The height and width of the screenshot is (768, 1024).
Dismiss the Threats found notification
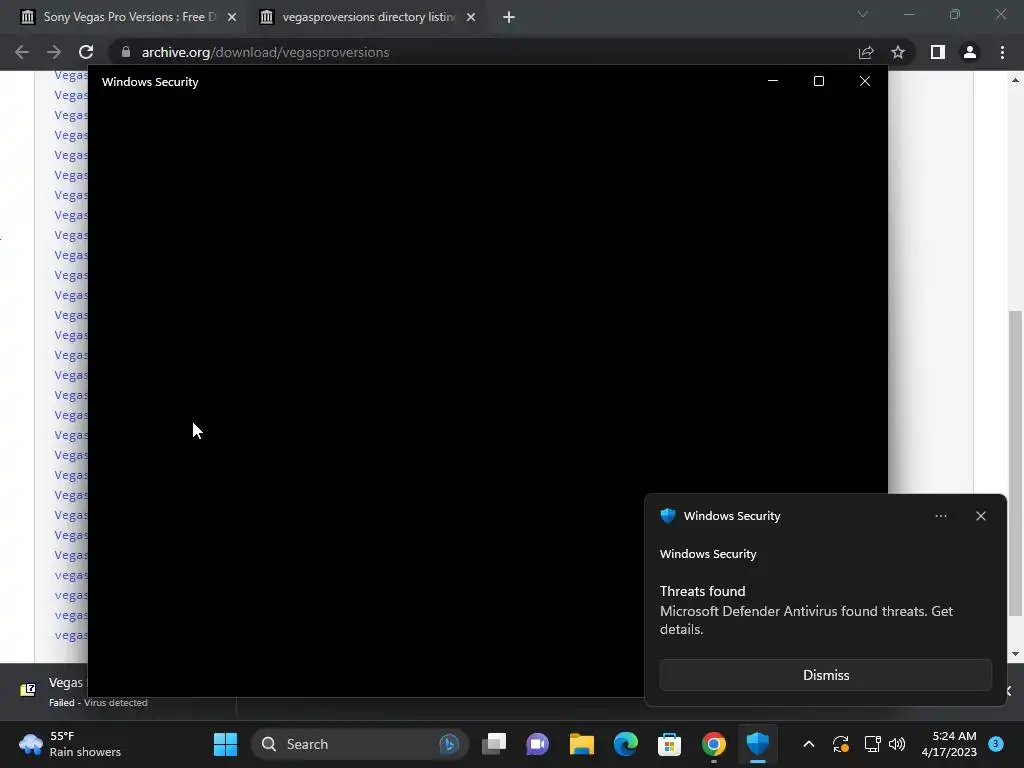825,675
